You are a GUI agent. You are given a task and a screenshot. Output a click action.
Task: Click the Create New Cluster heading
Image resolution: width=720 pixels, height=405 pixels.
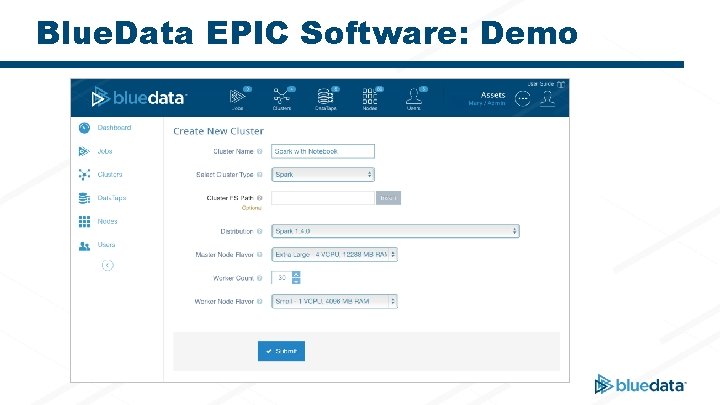point(219,131)
